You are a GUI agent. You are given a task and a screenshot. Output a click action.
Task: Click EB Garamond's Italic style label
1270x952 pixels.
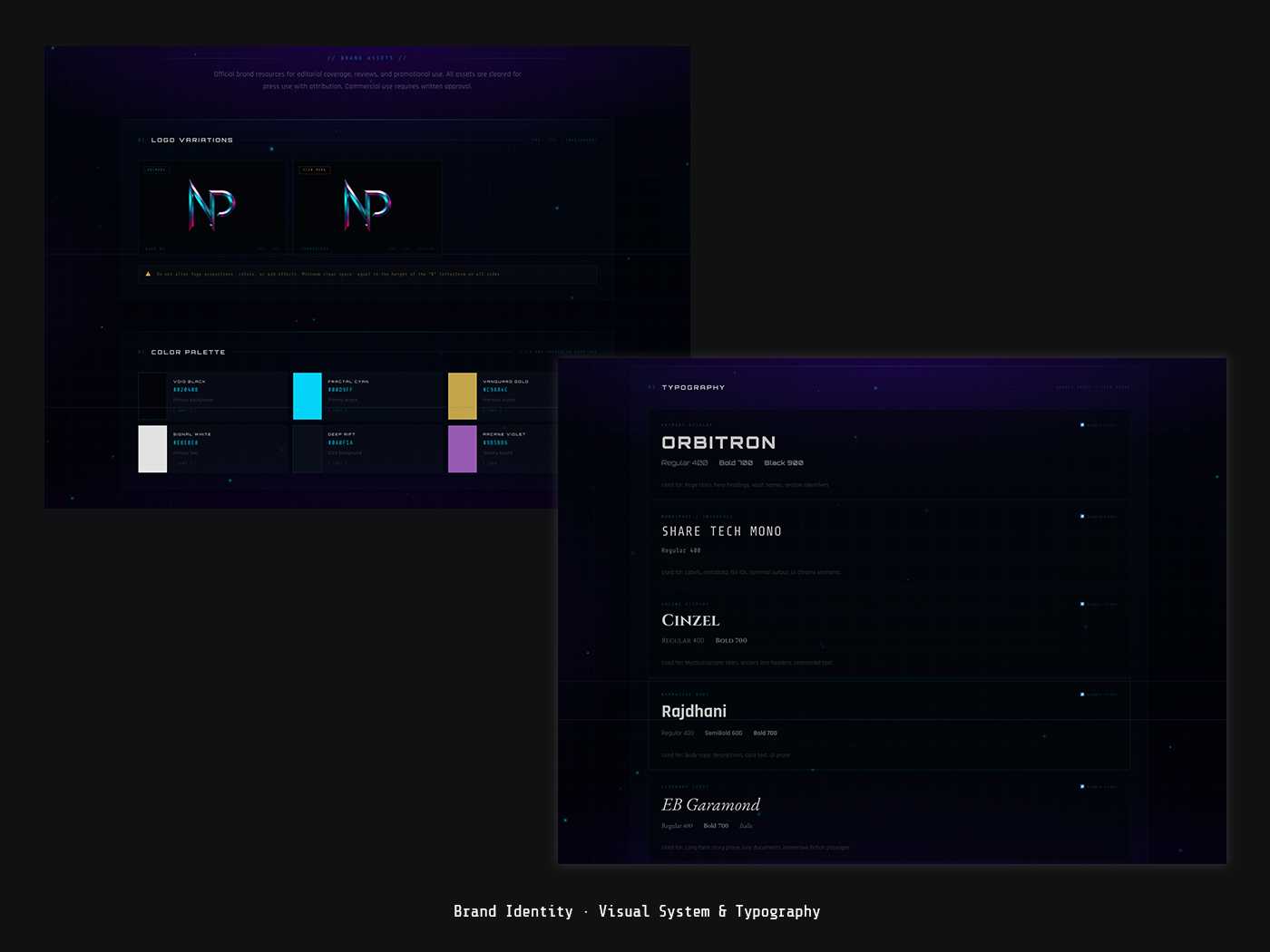click(746, 826)
